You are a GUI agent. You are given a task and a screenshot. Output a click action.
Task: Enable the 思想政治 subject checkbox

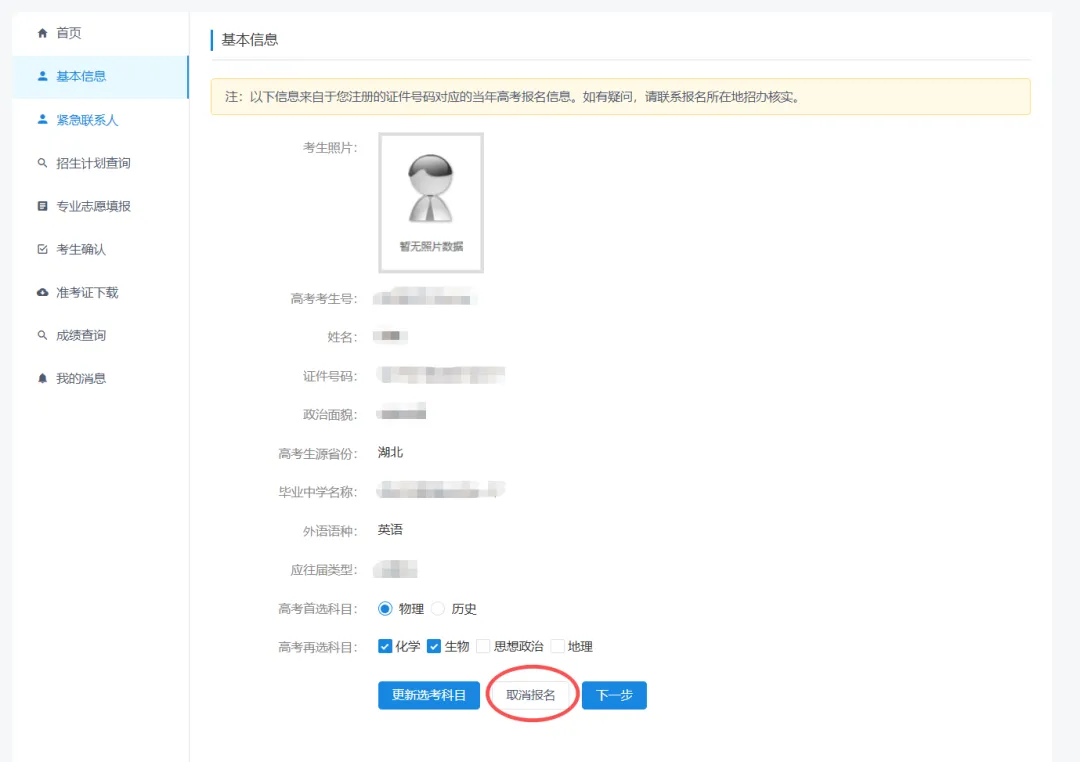coord(483,646)
